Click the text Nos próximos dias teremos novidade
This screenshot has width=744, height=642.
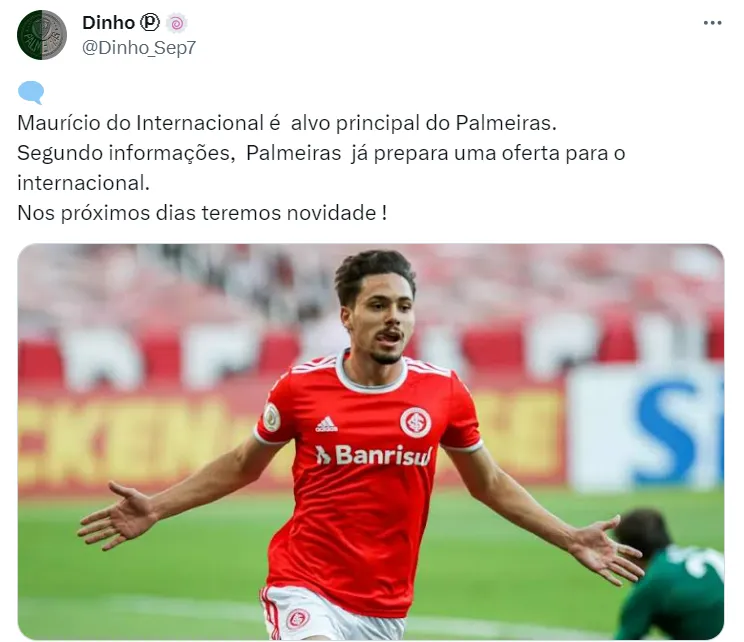pos(202,213)
